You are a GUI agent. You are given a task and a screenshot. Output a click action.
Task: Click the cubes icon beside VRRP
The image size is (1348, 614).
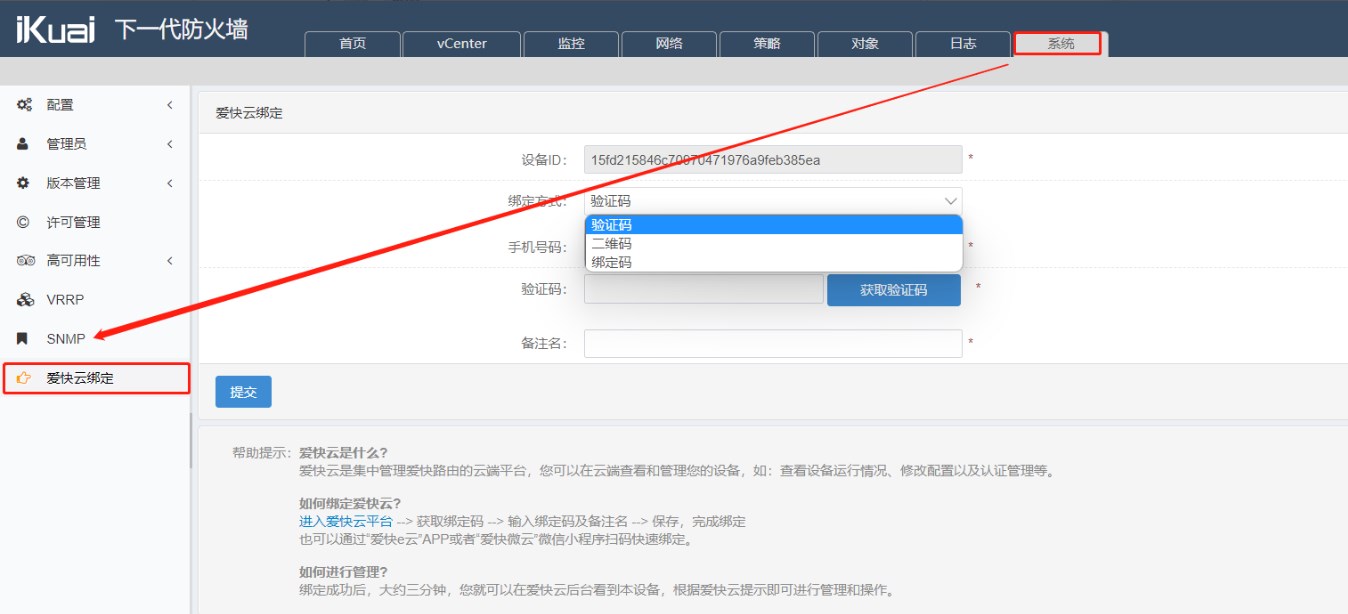coord(26,299)
